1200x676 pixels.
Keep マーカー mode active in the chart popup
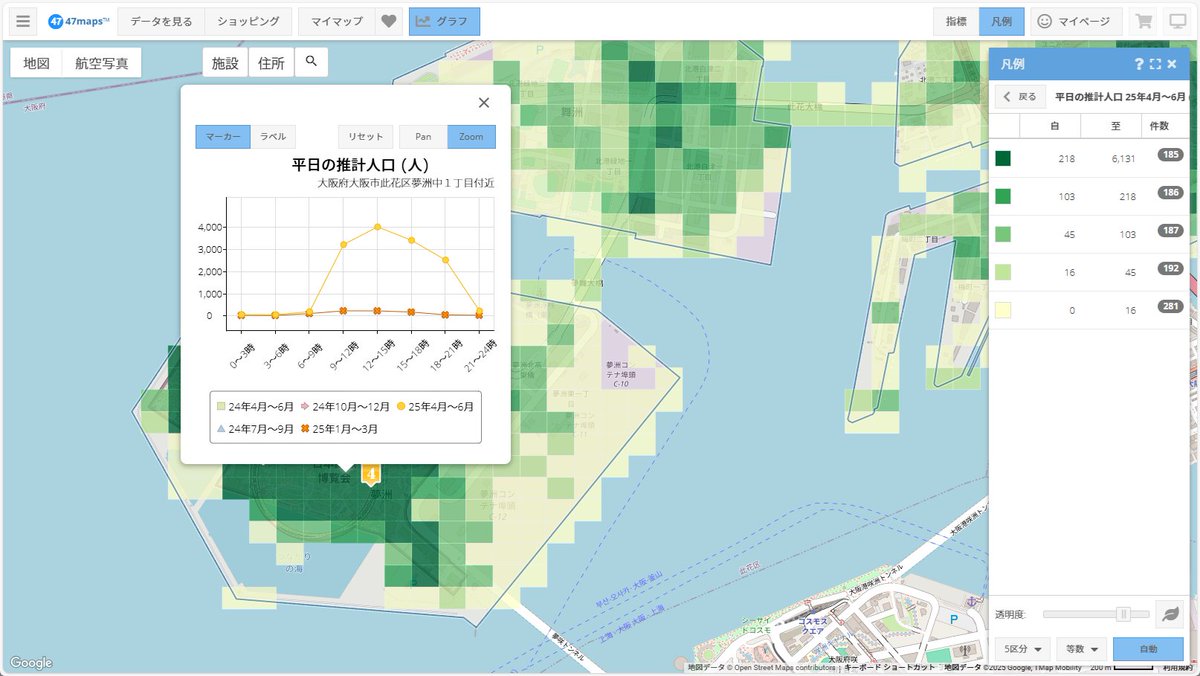pyautogui.click(x=222, y=136)
